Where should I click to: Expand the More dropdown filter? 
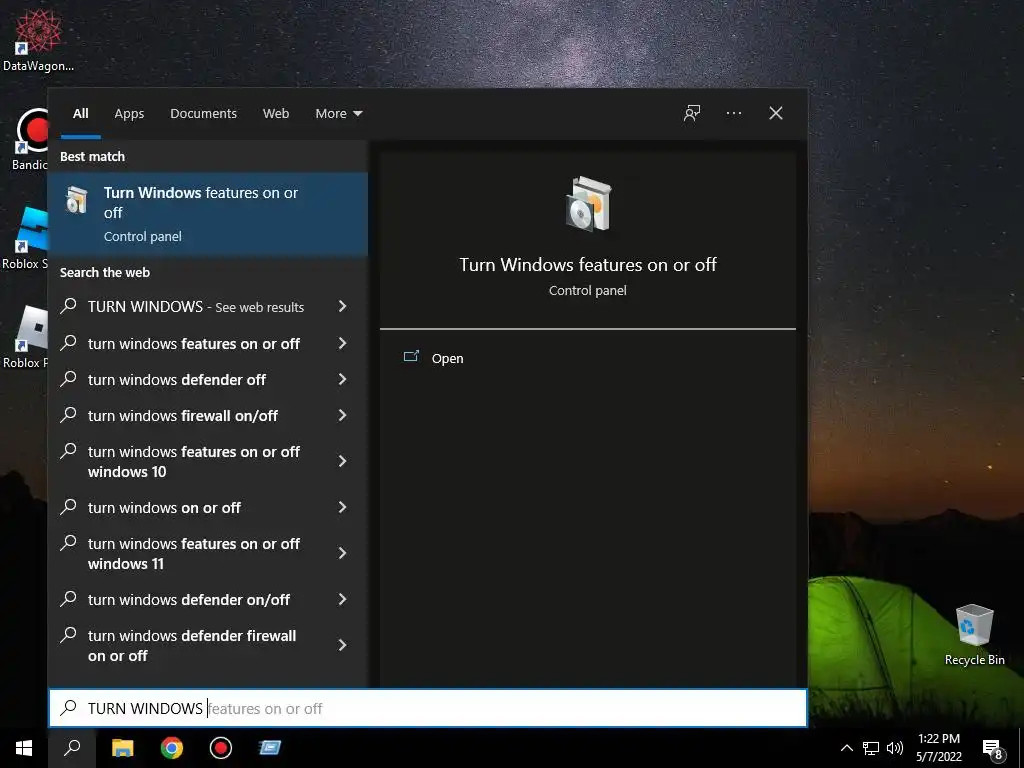[x=339, y=114]
